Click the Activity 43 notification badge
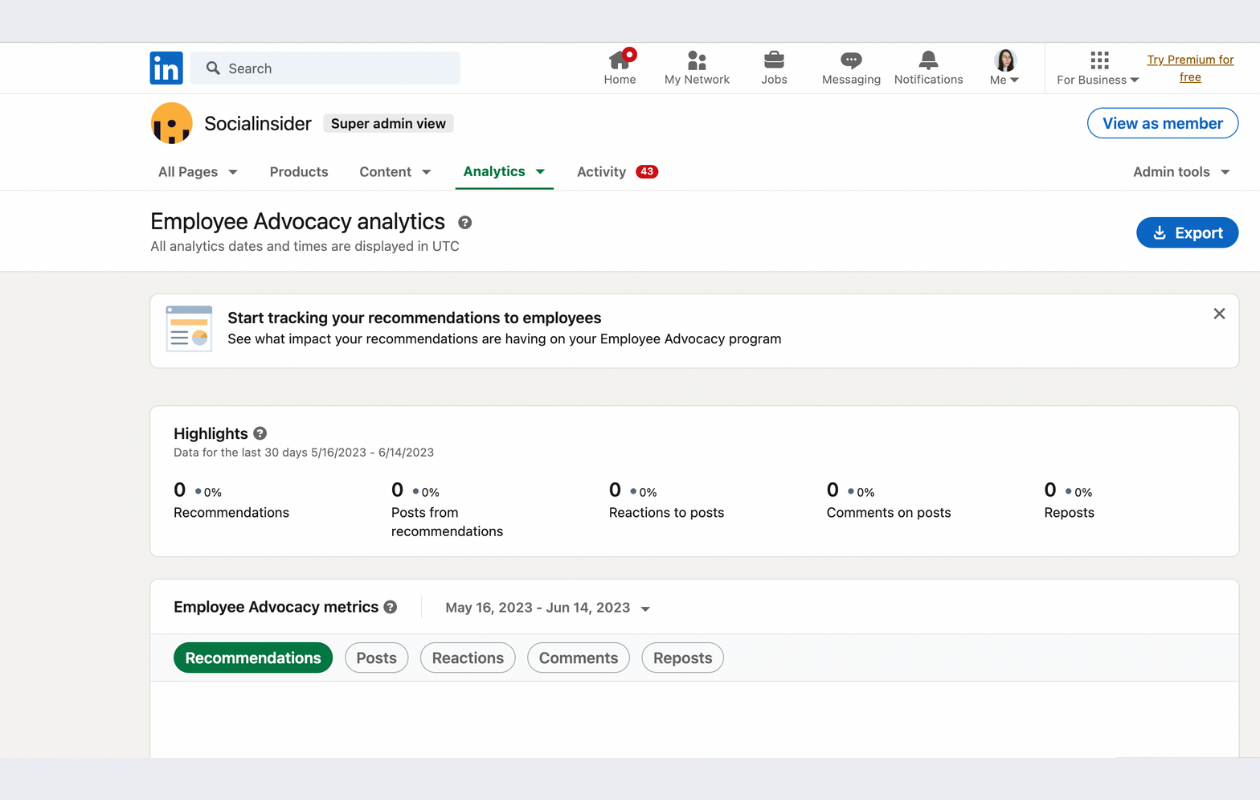This screenshot has height=800, width=1260. [647, 172]
